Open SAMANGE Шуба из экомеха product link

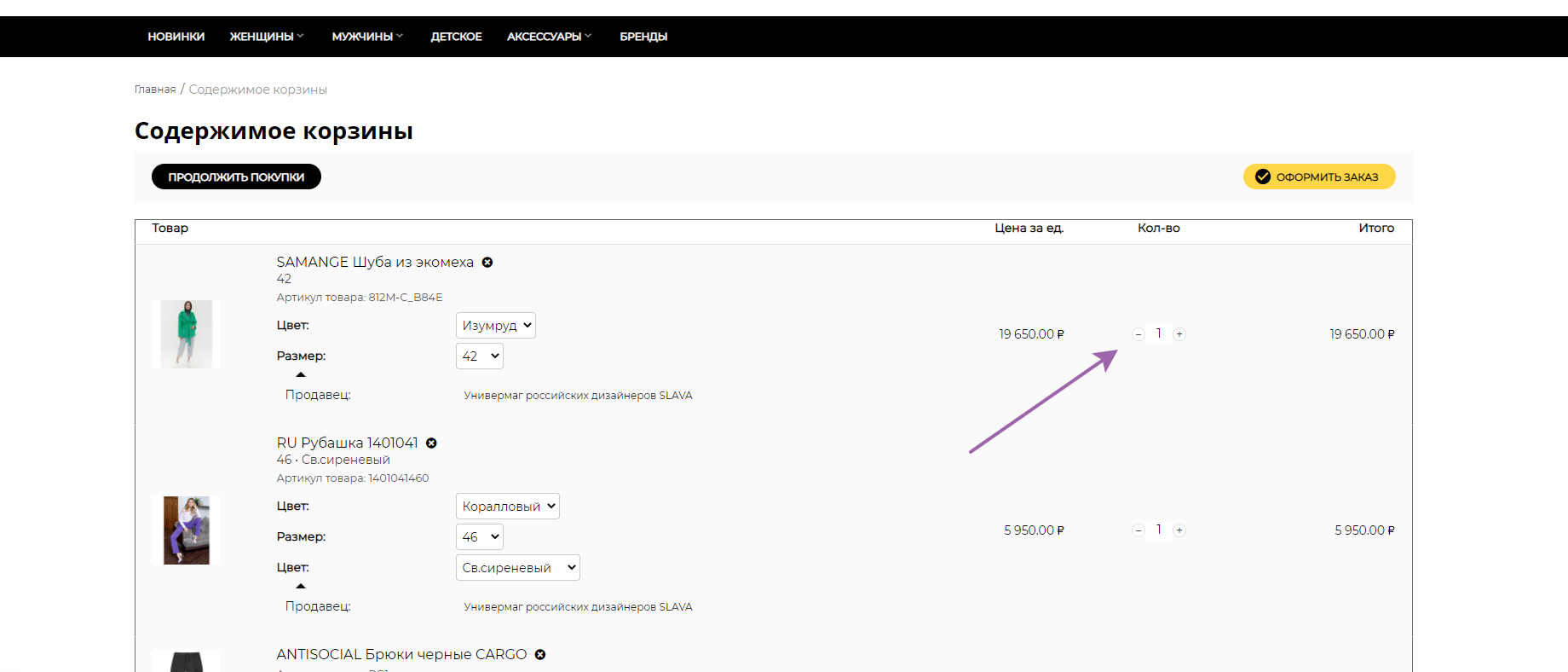click(375, 263)
